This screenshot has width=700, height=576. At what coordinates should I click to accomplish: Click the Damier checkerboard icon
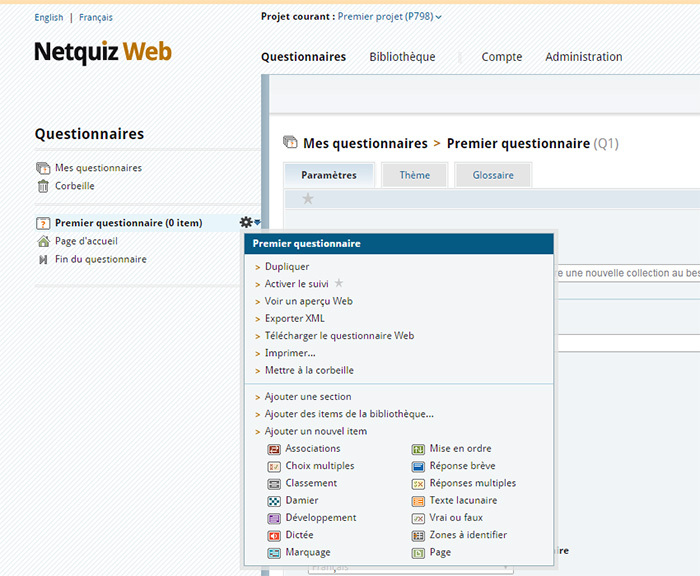pyautogui.click(x=274, y=501)
